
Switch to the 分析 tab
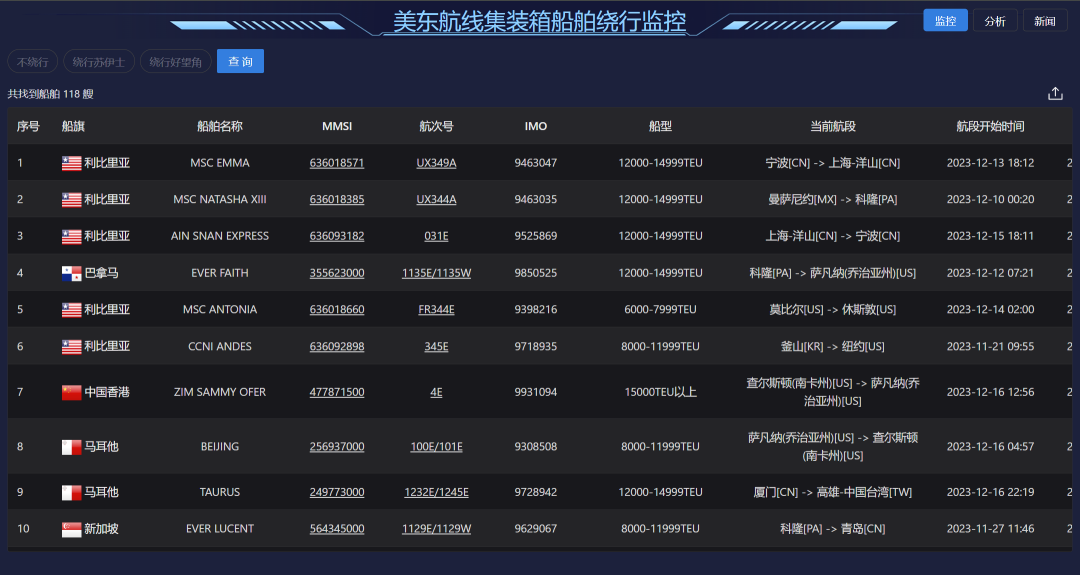(x=995, y=21)
